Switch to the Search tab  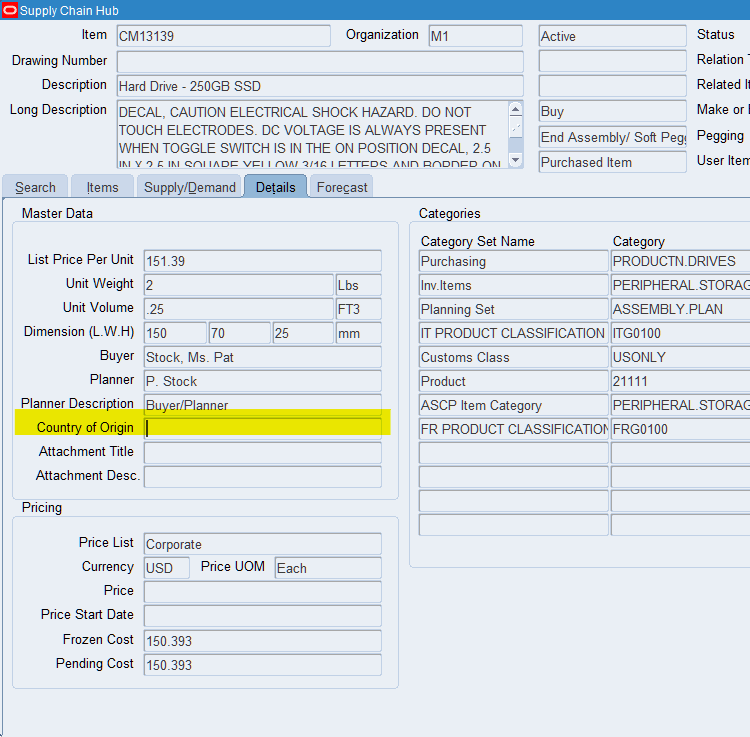pos(35,187)
